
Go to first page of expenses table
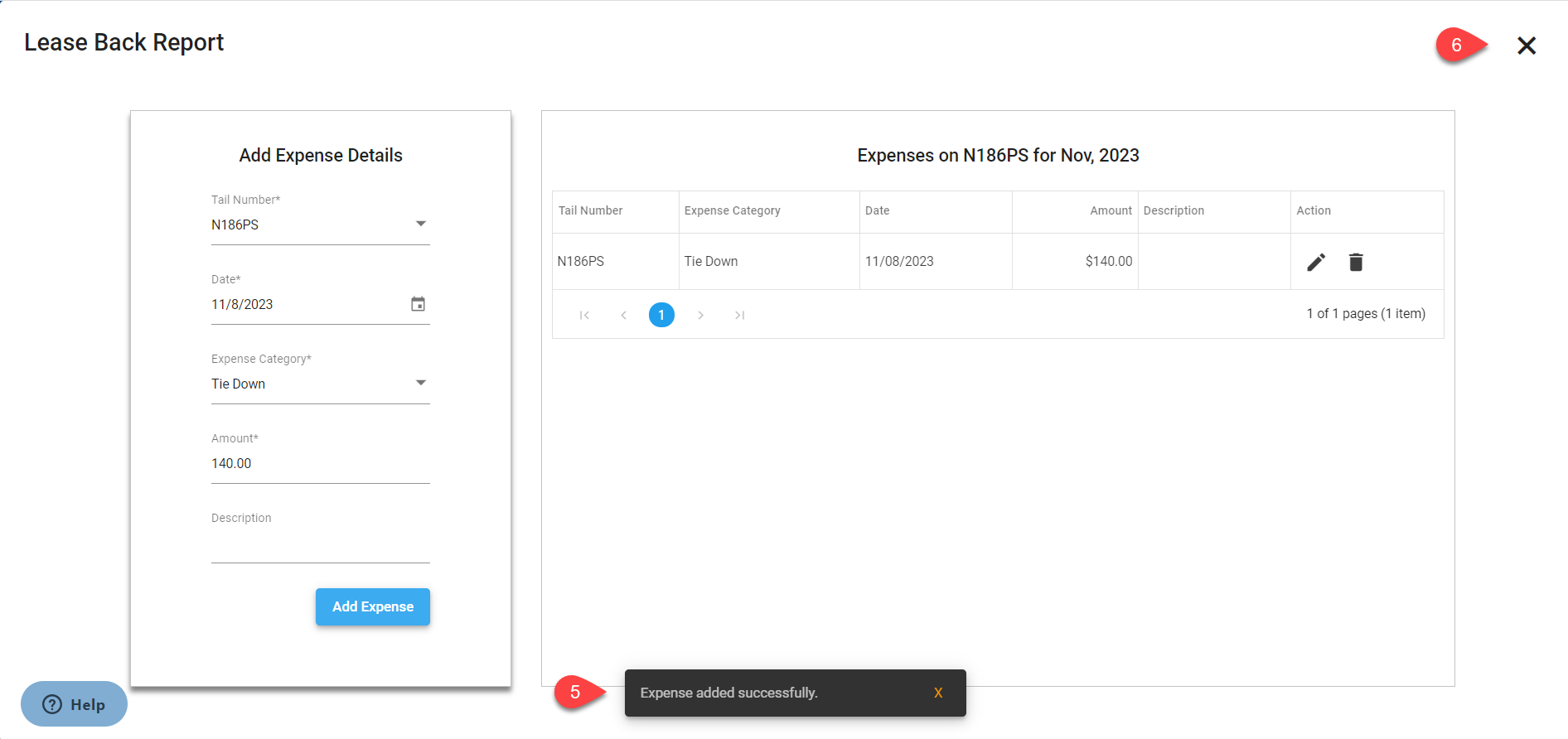pos(584,315)
